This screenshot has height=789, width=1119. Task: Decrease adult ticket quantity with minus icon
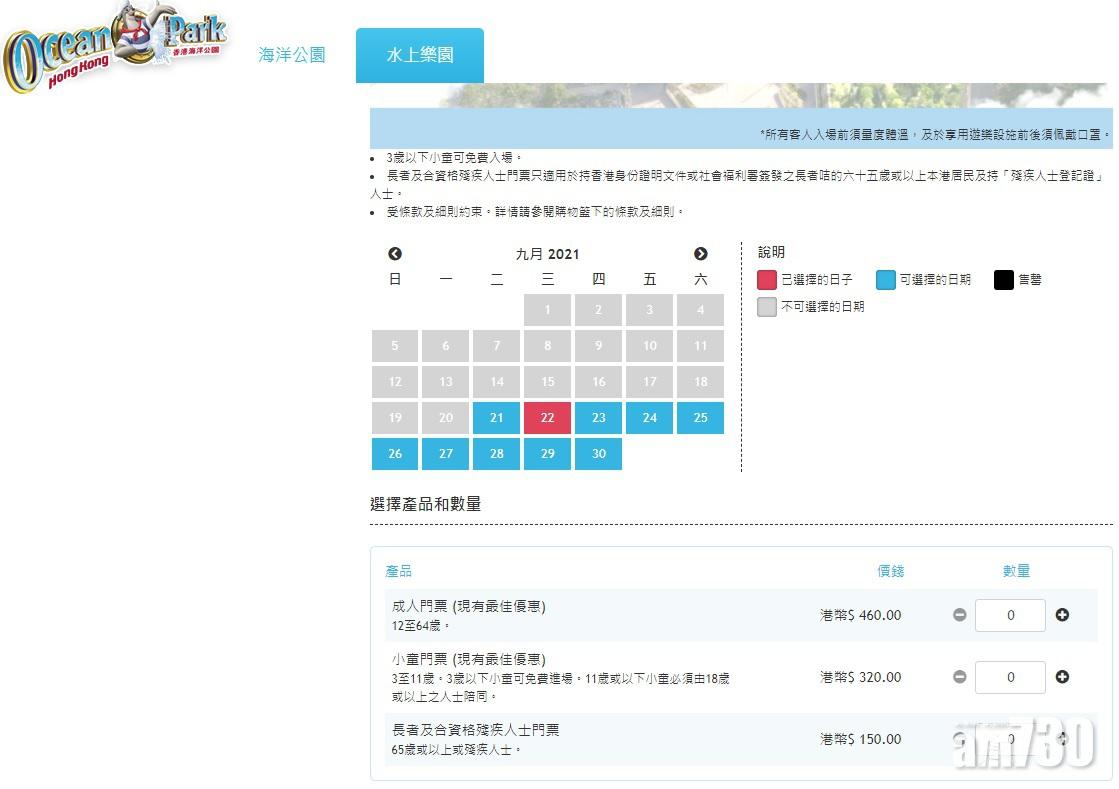coord(959,615)
